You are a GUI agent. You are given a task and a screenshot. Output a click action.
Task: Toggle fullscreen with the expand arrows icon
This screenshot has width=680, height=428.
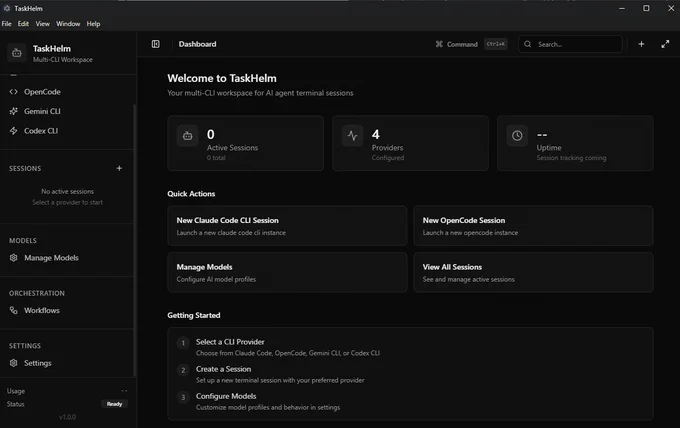[665, 44]
